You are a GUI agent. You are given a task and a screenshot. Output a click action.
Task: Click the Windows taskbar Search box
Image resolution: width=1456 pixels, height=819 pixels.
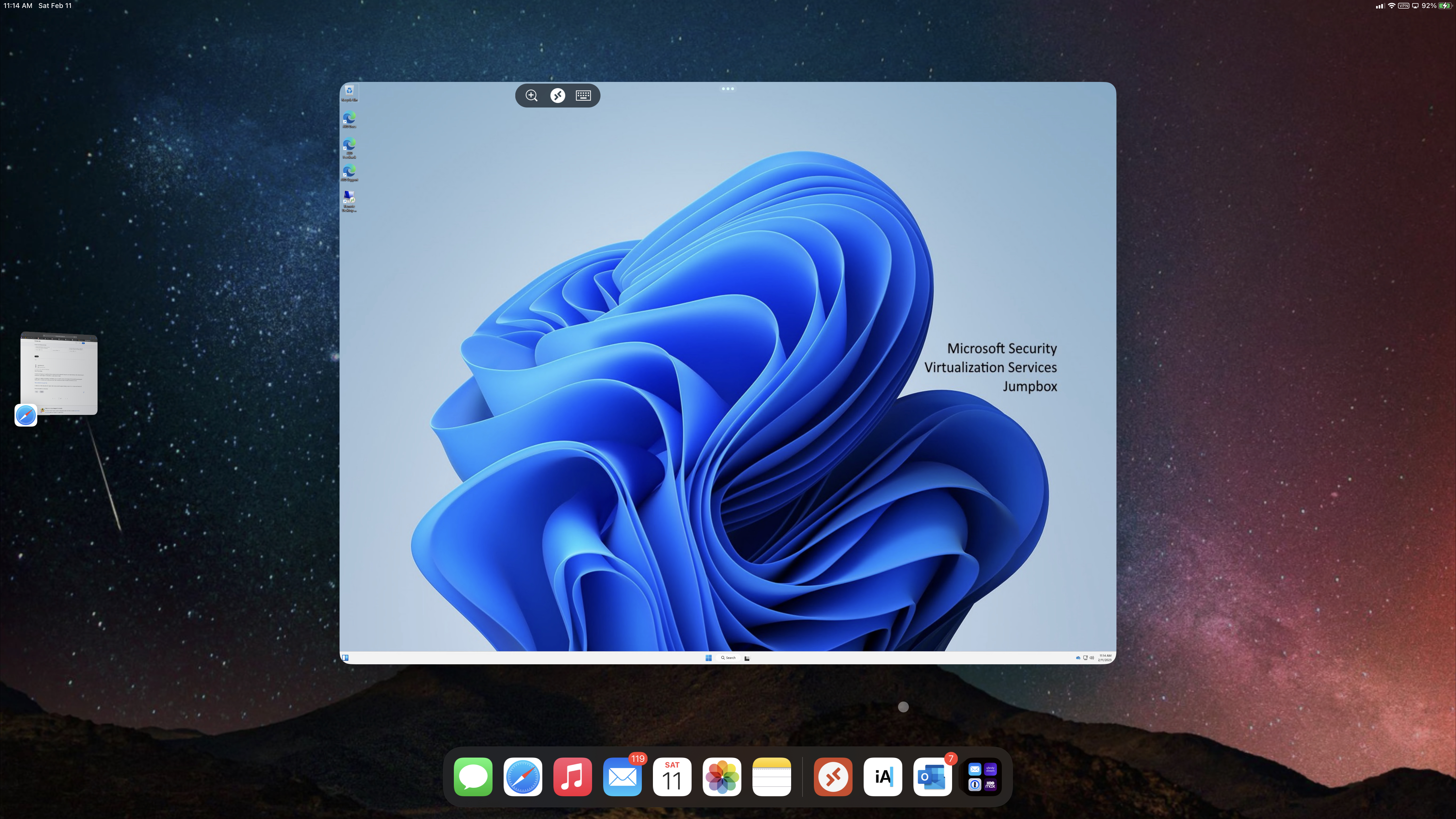[729, 658]
